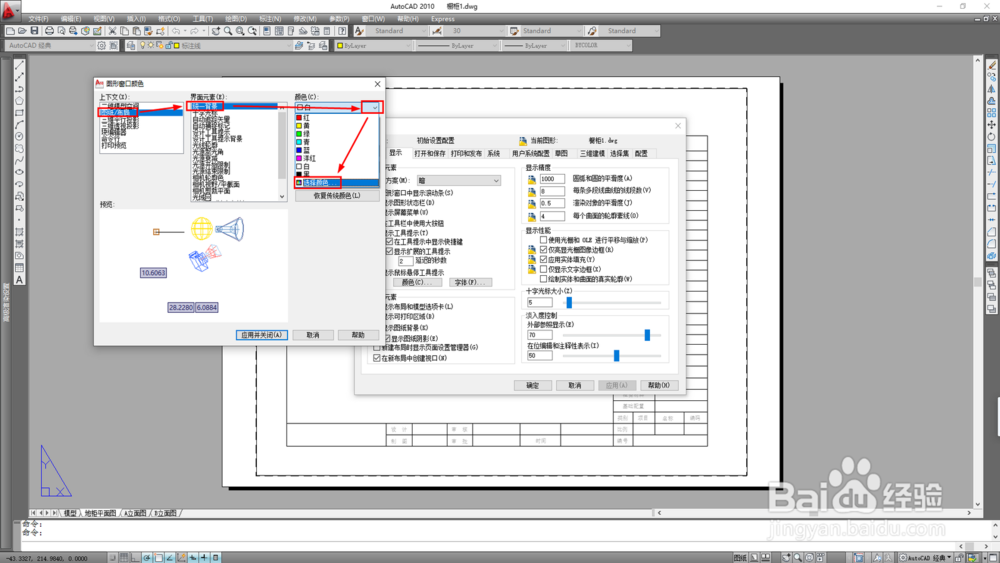Click the Layer Properties Manager icon

131,45
